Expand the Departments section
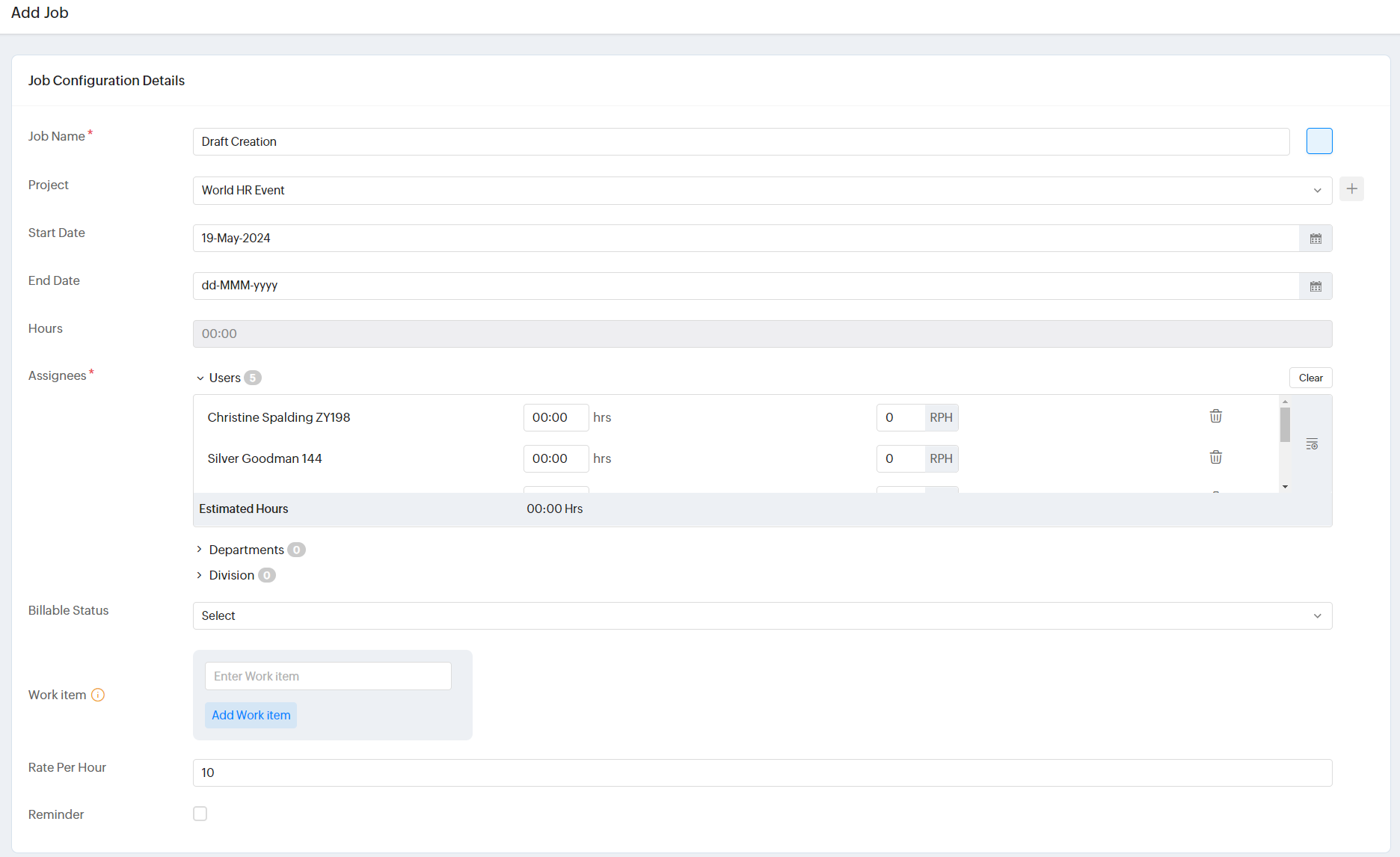This screenshot has width=1400, height=857. (200, 550)
